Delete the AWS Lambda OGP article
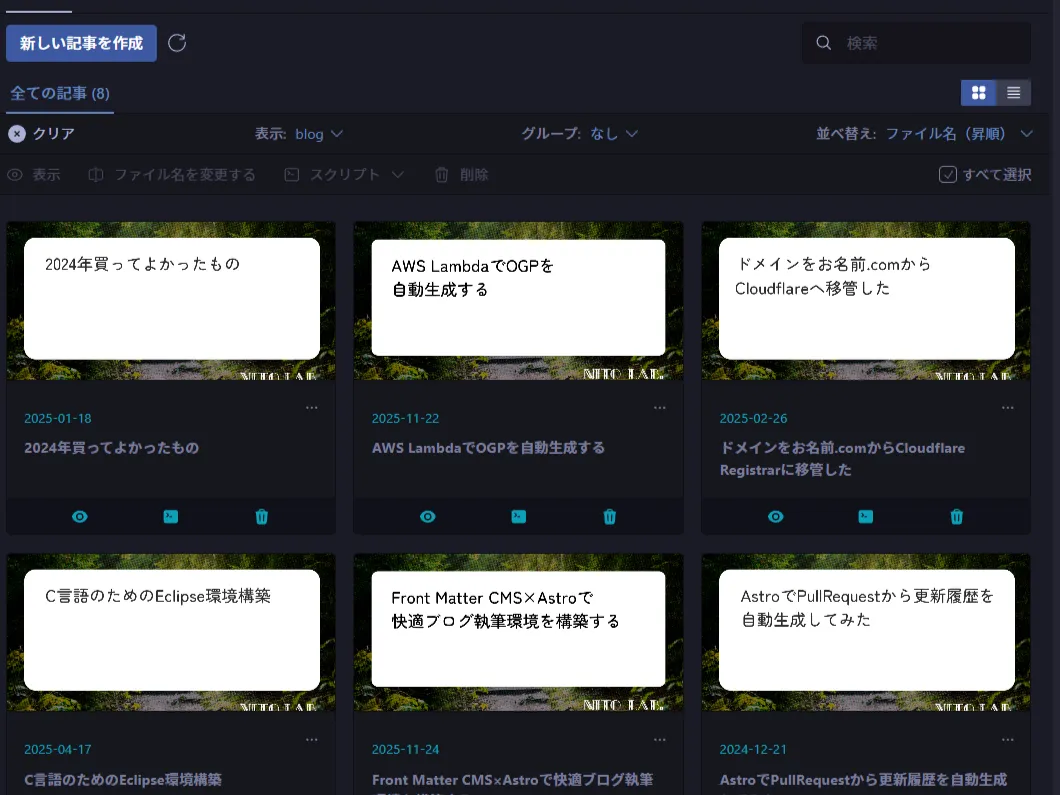The height and width of the screenshot is (795, 1060). (x=610, y=517)
